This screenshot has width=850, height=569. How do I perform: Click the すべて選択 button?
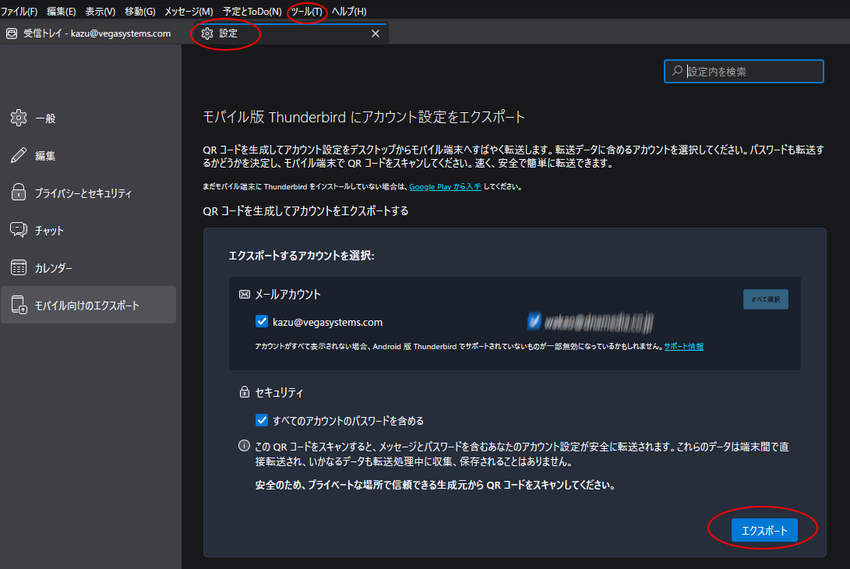pos(765,299)
